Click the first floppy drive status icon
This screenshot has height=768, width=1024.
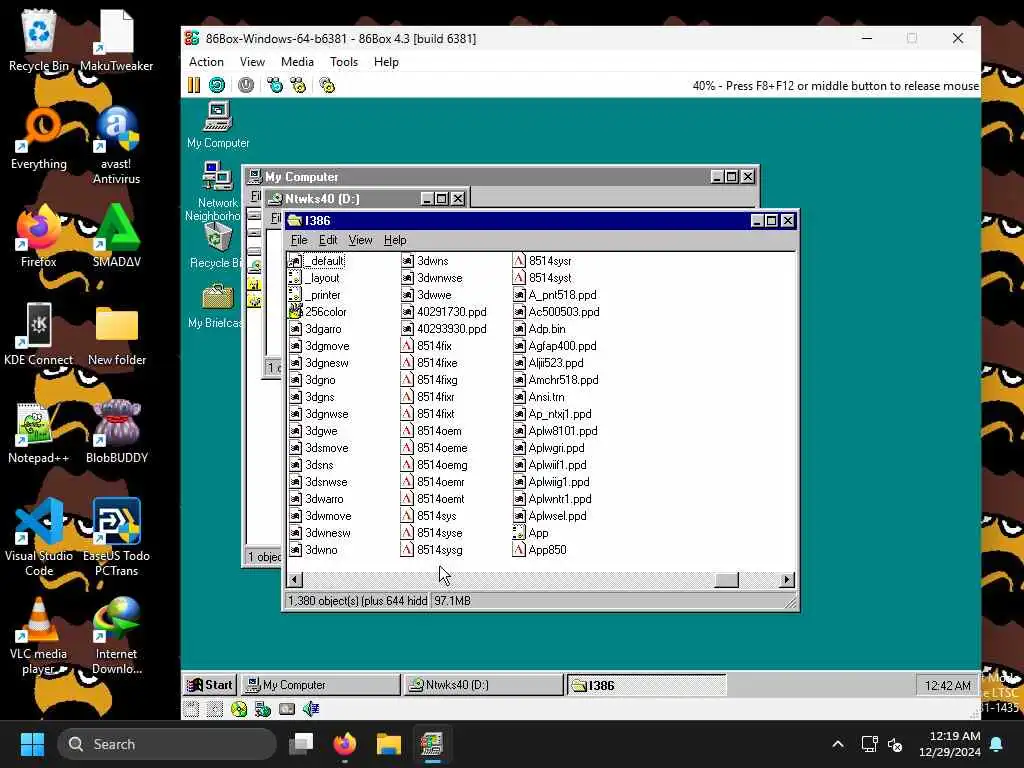(x=191, y=709)
